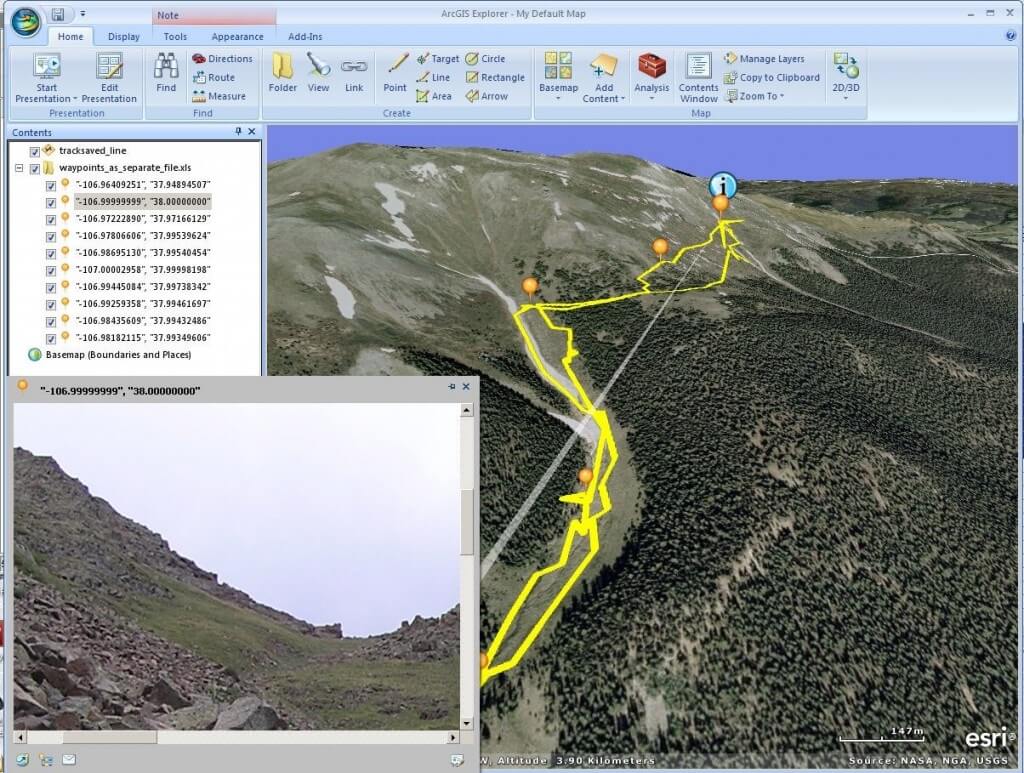Click the blue info marker on map

(722, 185)
